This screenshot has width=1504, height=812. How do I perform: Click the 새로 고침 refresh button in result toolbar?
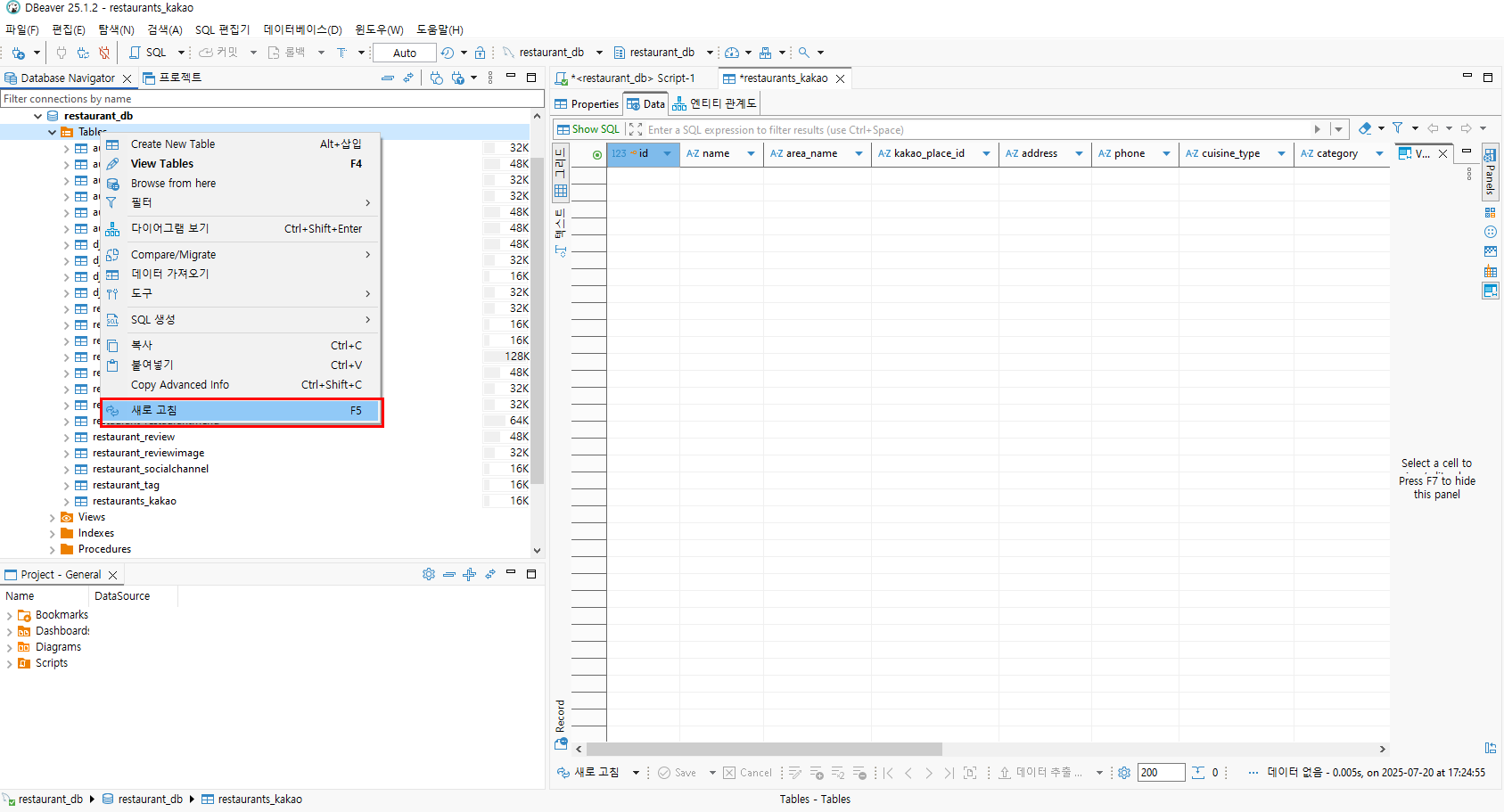coord(588,773)
